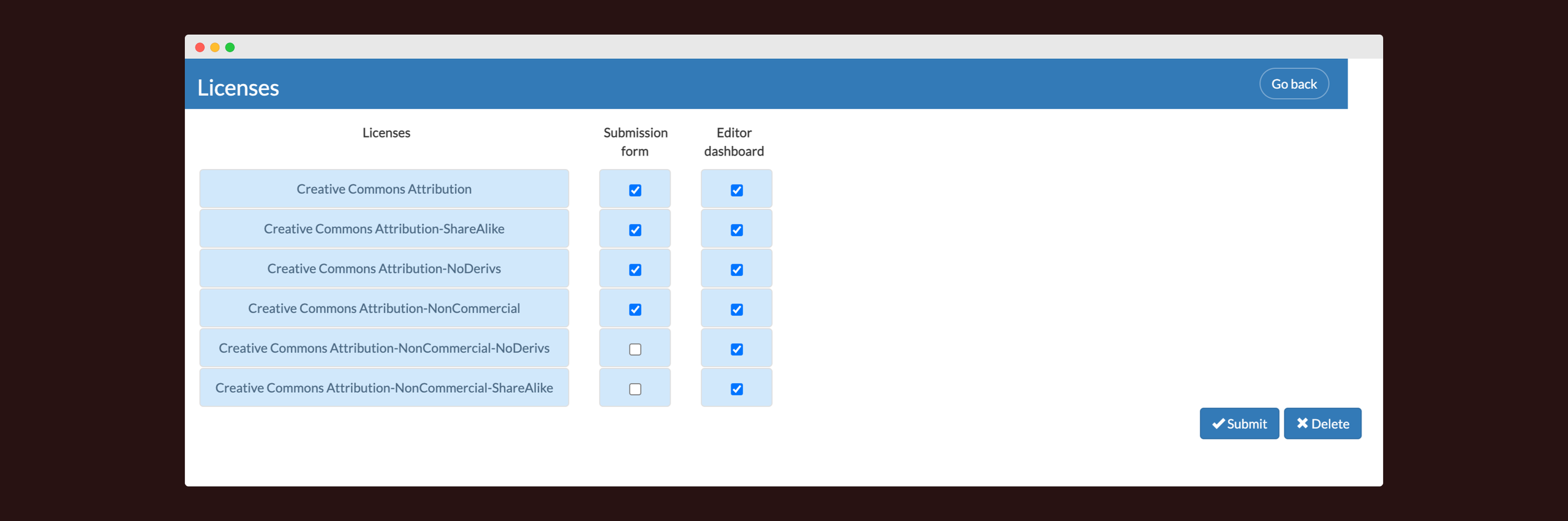This screenshot has height=521, width=1568.
Task: Uncheck Editor dashboard for Attribution-NonCommercial
Action: (x=737, y=310)
